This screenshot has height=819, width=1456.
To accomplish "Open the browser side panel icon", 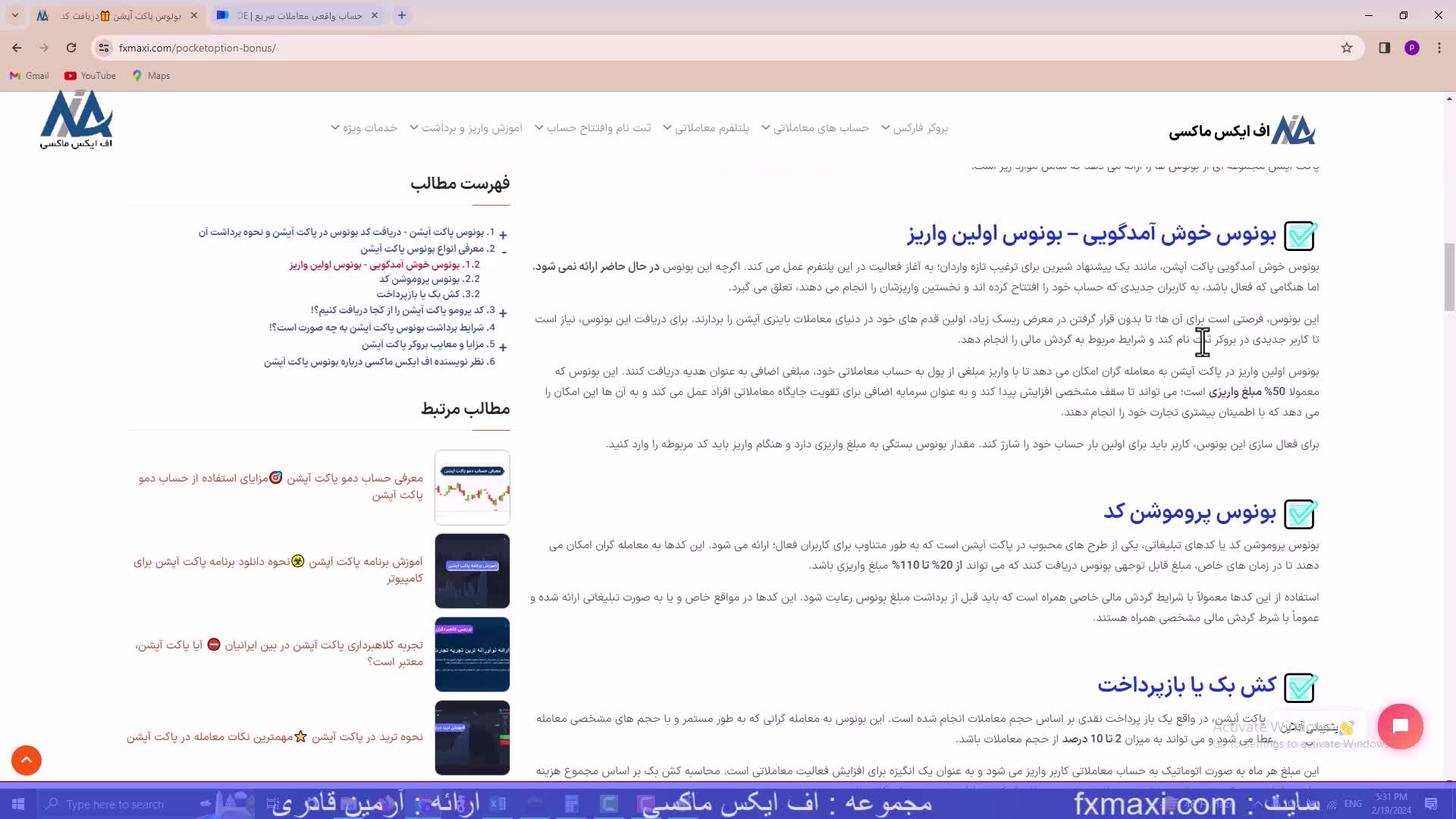I will pos(1383,47).
